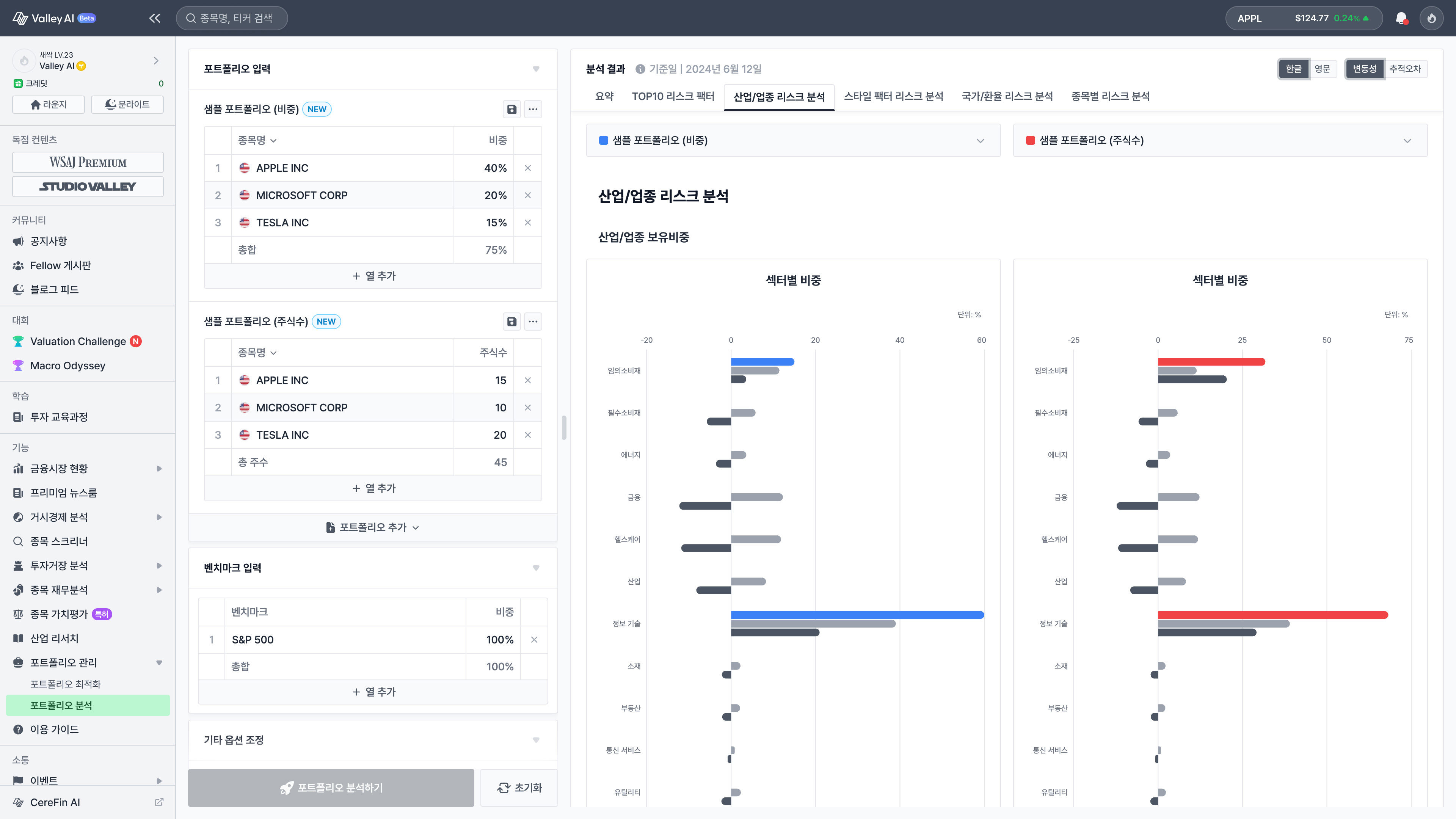Open CereFin AI external link icon

(x=159, y=802)
